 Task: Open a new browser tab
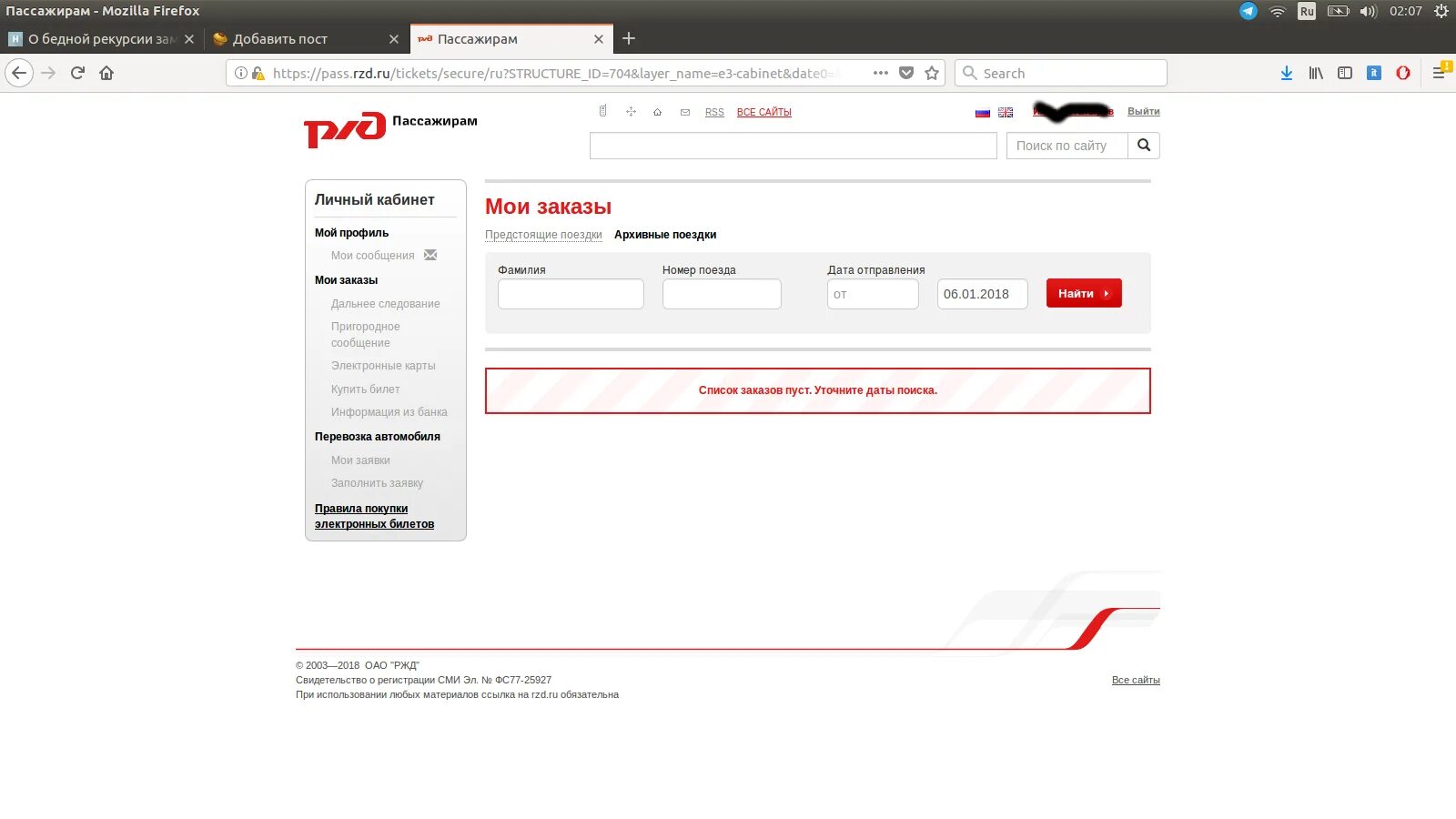pos(629,38)
